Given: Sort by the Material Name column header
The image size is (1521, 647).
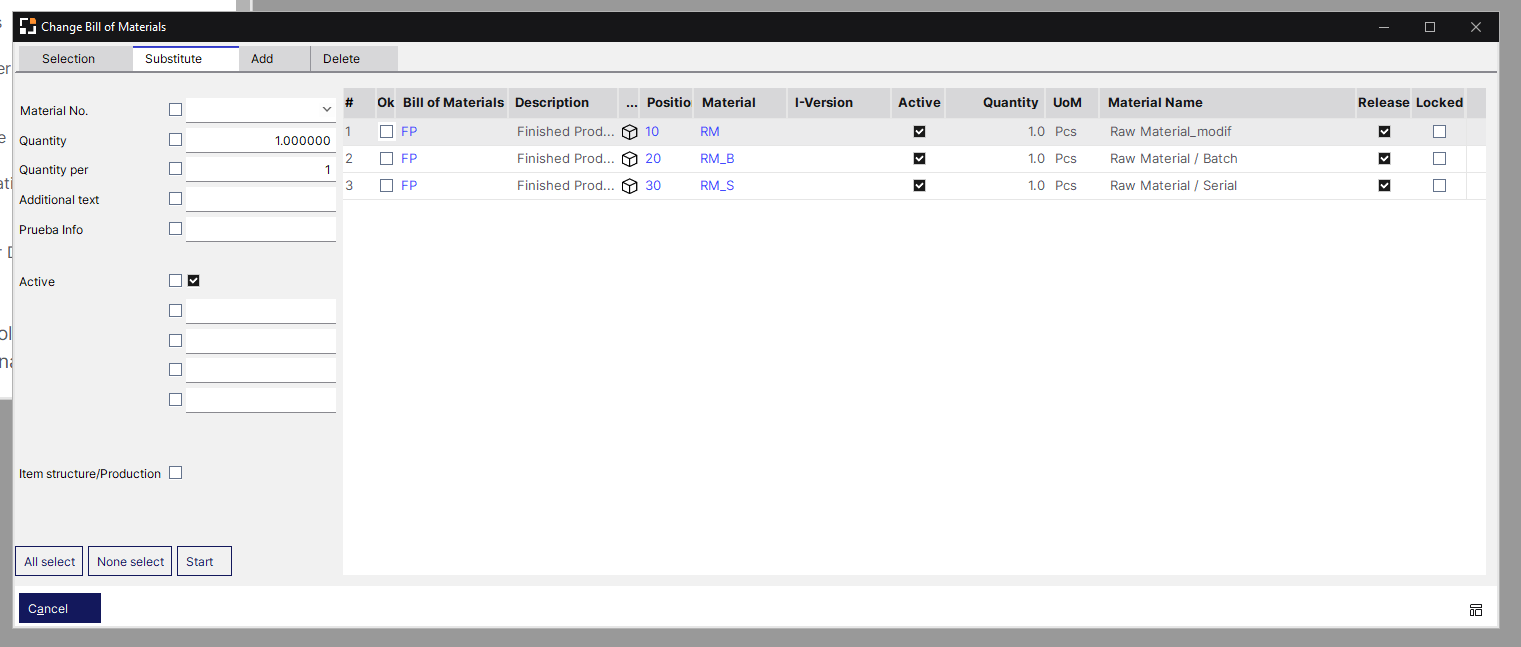Looking at the screenshot, I should click(x=1155, y=103).
